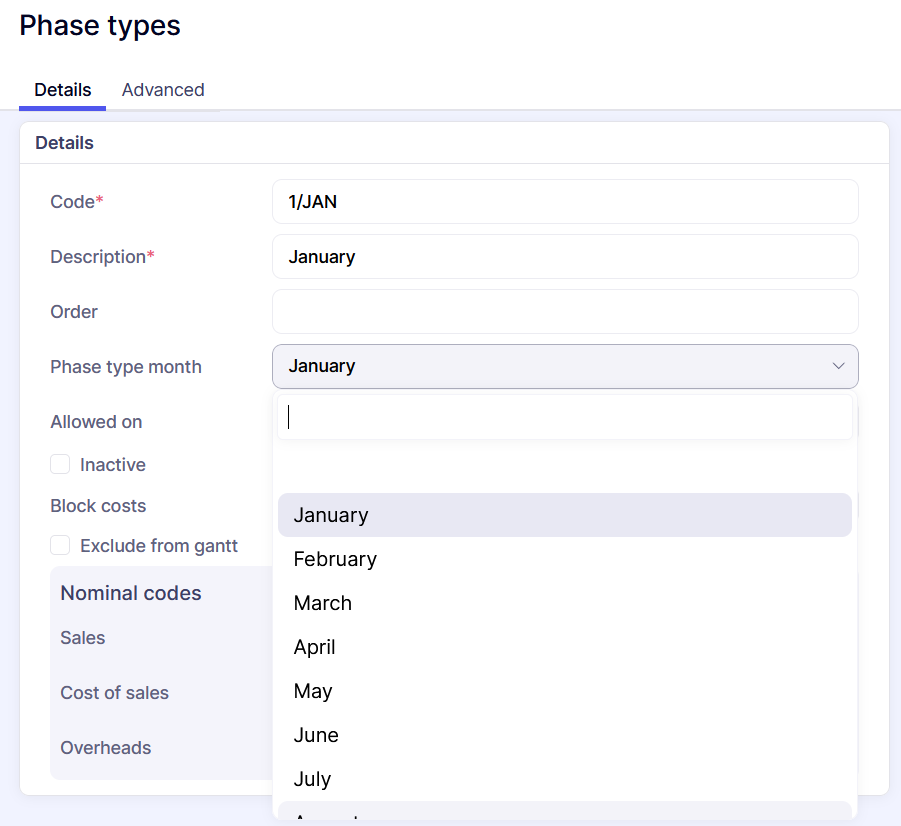This screenshot has width=901, height=826.
Task: Click the chevron arrow on Phase type month
Action: tap(838, 366)
